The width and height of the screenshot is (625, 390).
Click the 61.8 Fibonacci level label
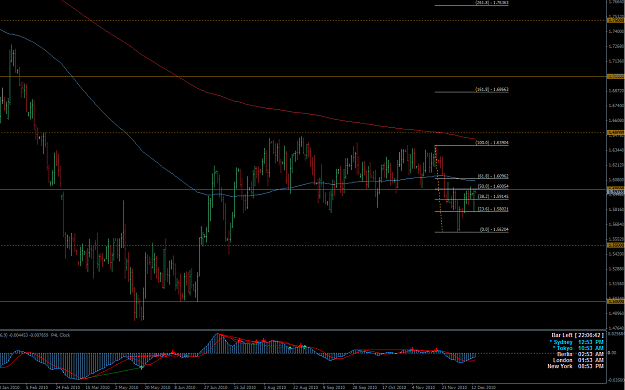coord(493,176)
